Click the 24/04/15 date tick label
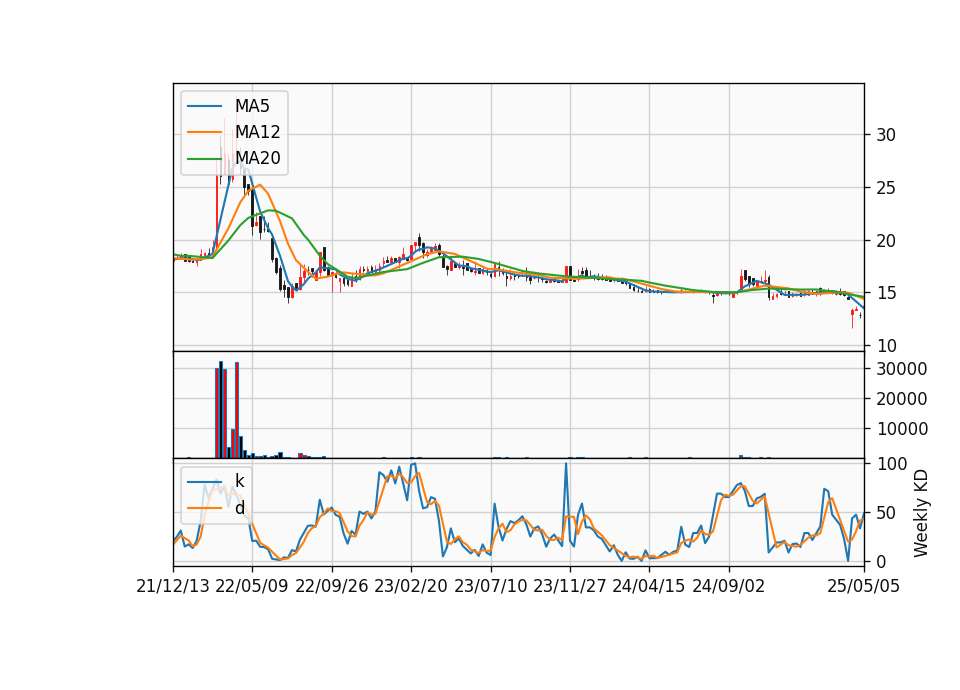This screenshot has width=960, height=690. click(x=649, y=586)
